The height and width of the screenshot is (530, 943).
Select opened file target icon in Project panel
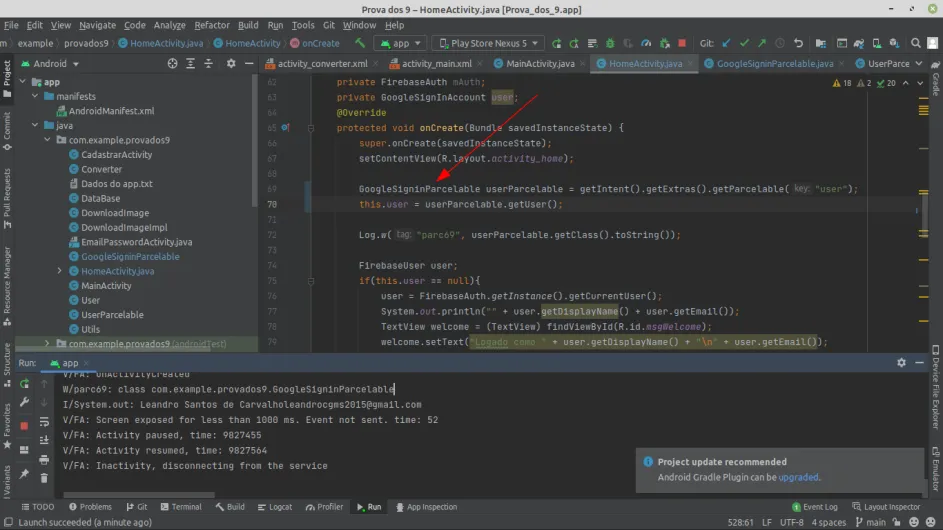[x=172, y=63]
